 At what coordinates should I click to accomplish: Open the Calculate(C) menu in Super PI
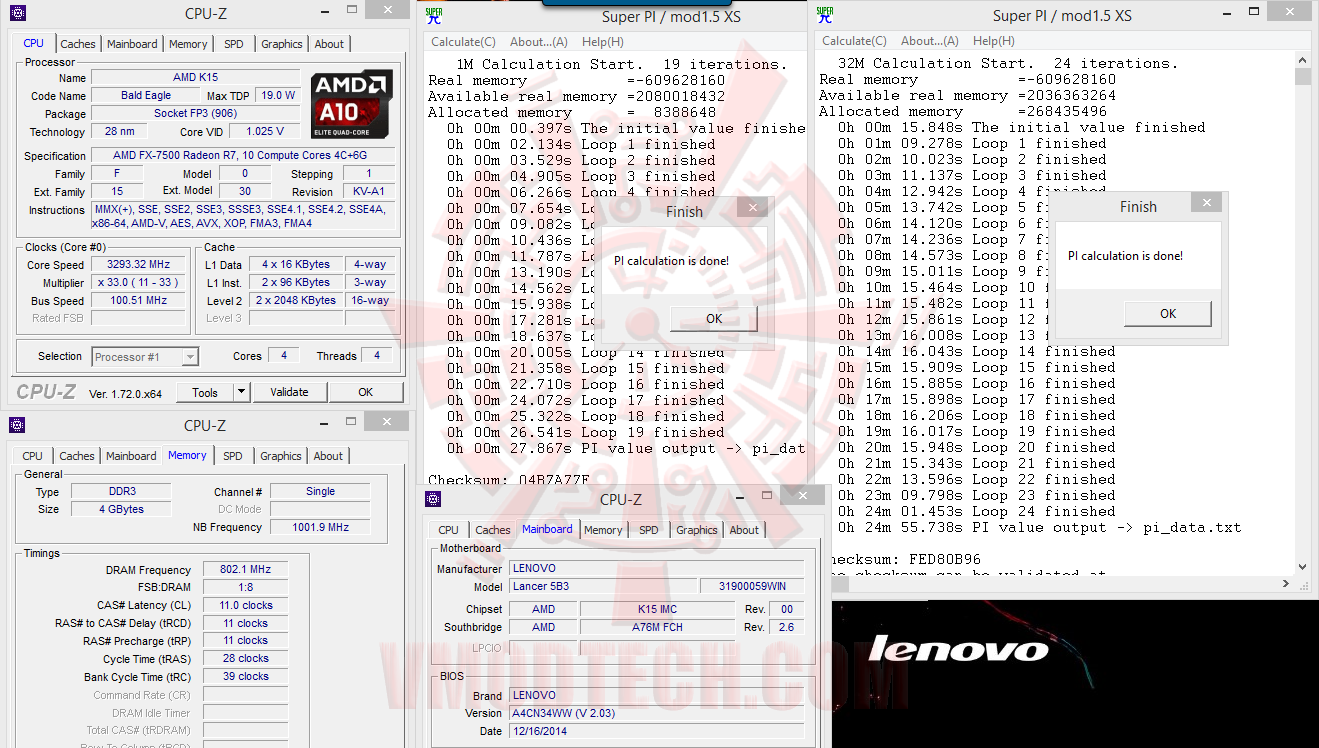pos(463,41)
